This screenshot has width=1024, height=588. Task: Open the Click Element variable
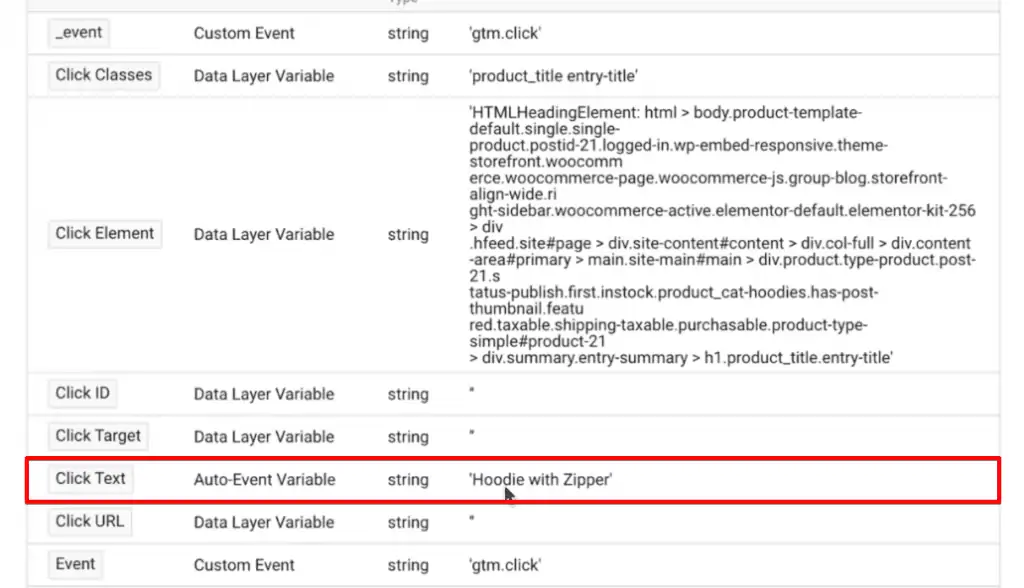(x=104, y=233)
